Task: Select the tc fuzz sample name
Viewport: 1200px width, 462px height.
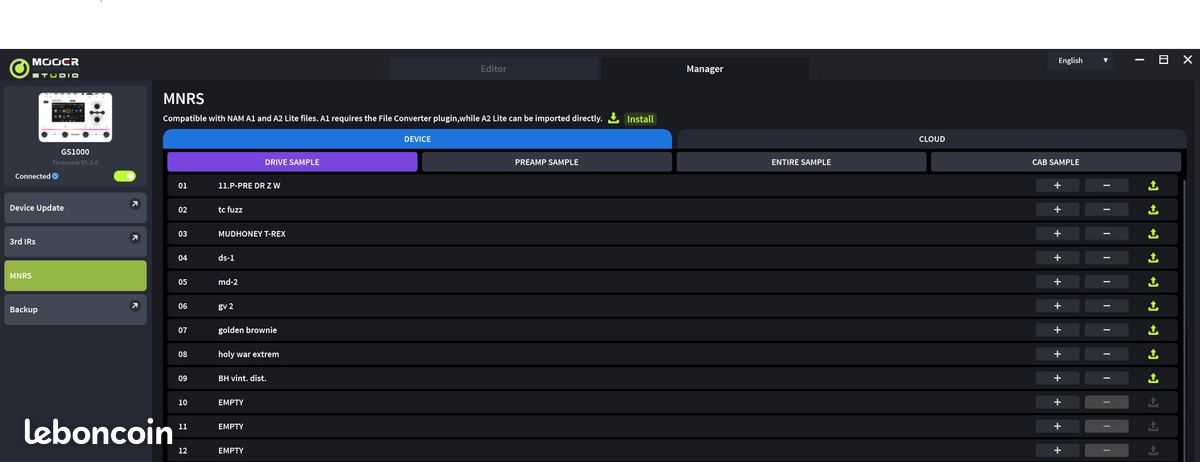Action: 230,209
